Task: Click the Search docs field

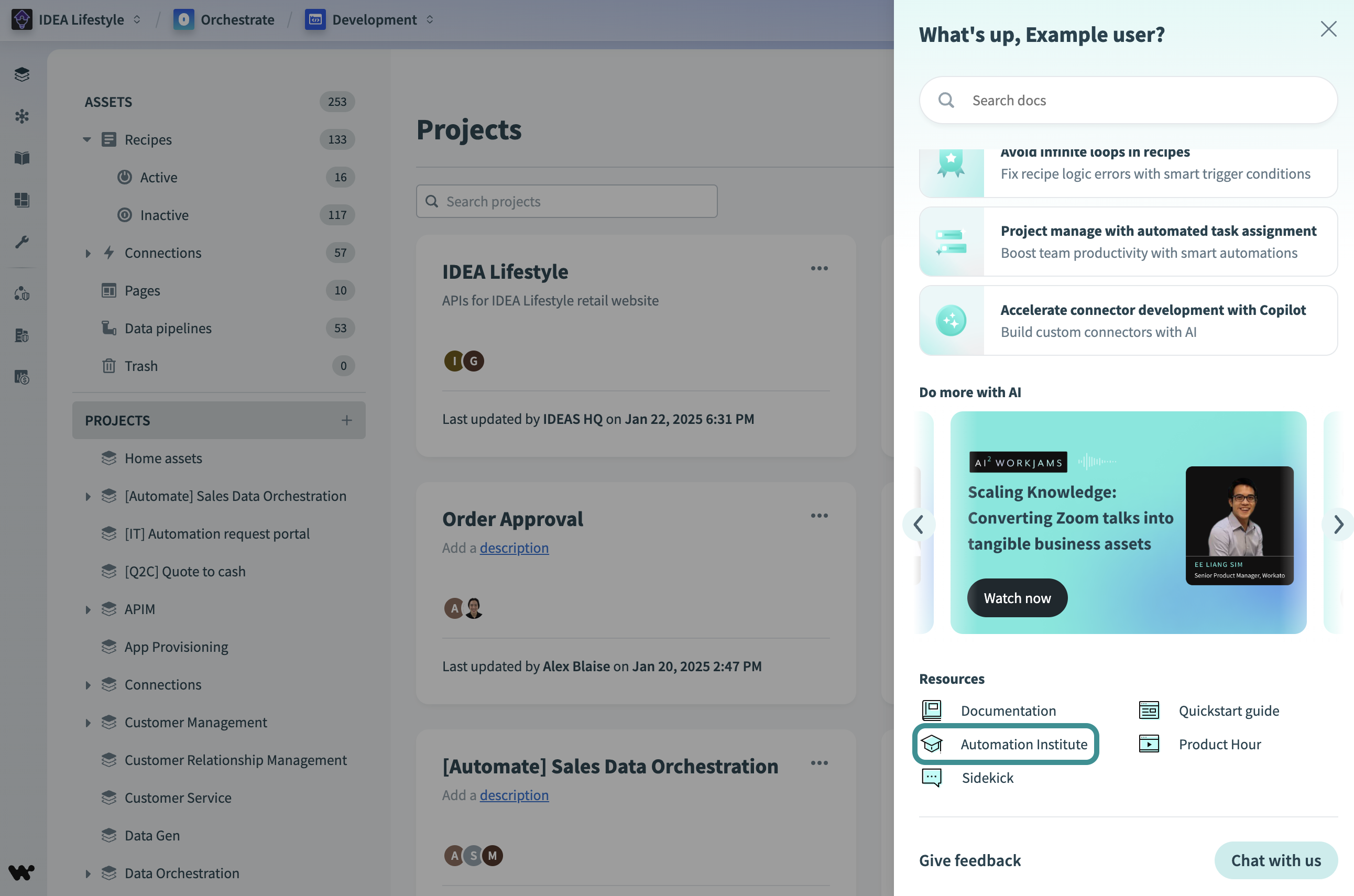Action: (x=1127, y=100)
